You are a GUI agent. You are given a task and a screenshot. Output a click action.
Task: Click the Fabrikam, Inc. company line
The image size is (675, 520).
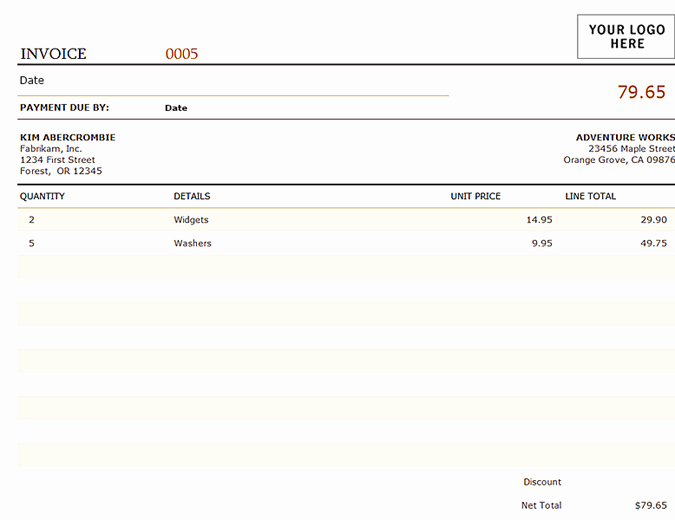click(51, 149)
